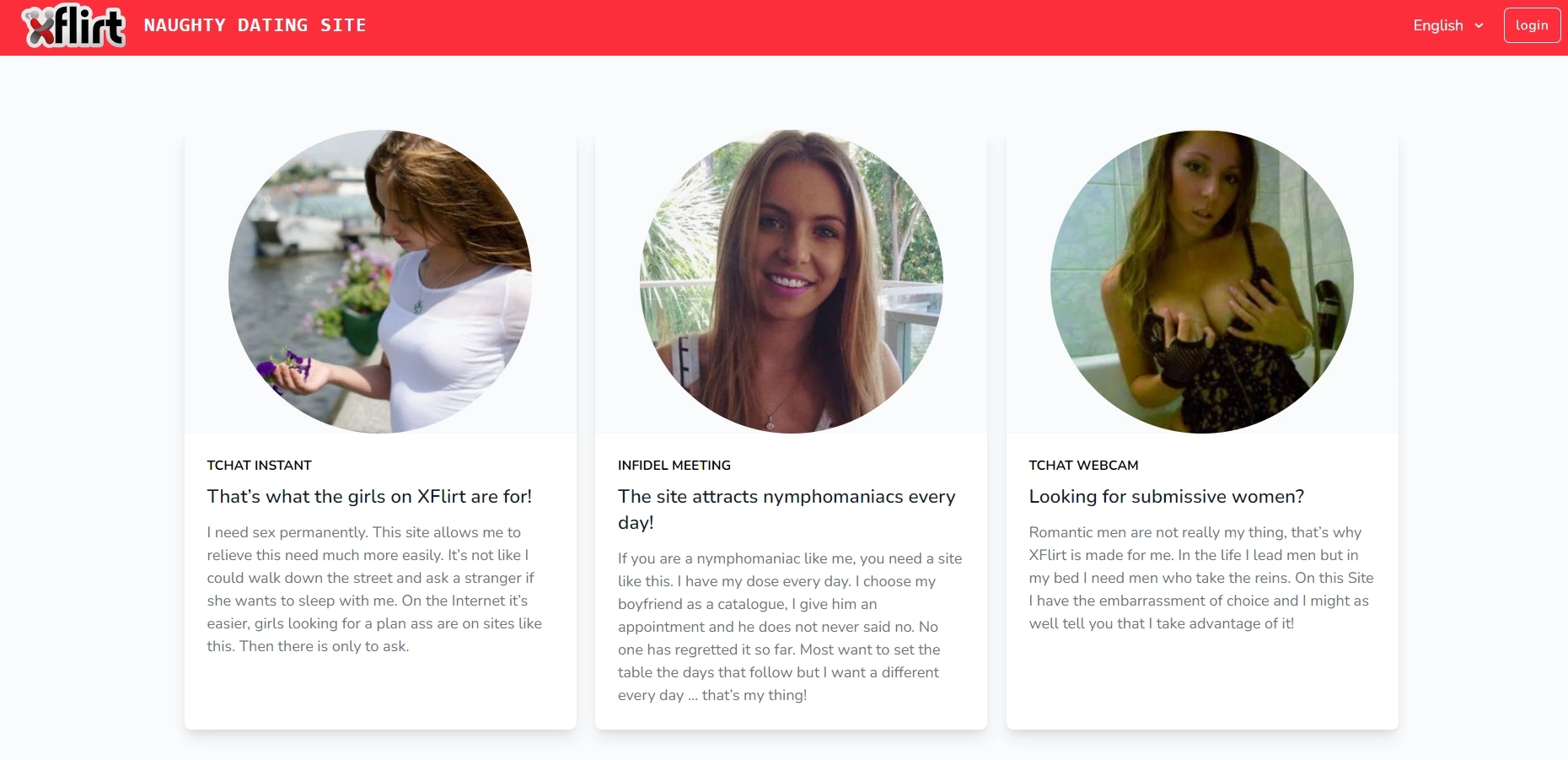This screenshot has height=760, width=1568.
Task: Open 'That's what the girls on XFlirt' heading
Action: click(x=369, y=497)
